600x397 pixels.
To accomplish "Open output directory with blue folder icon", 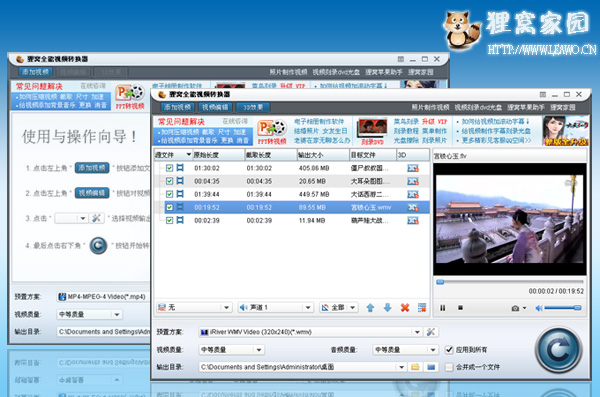I will (x=431, y=367).
